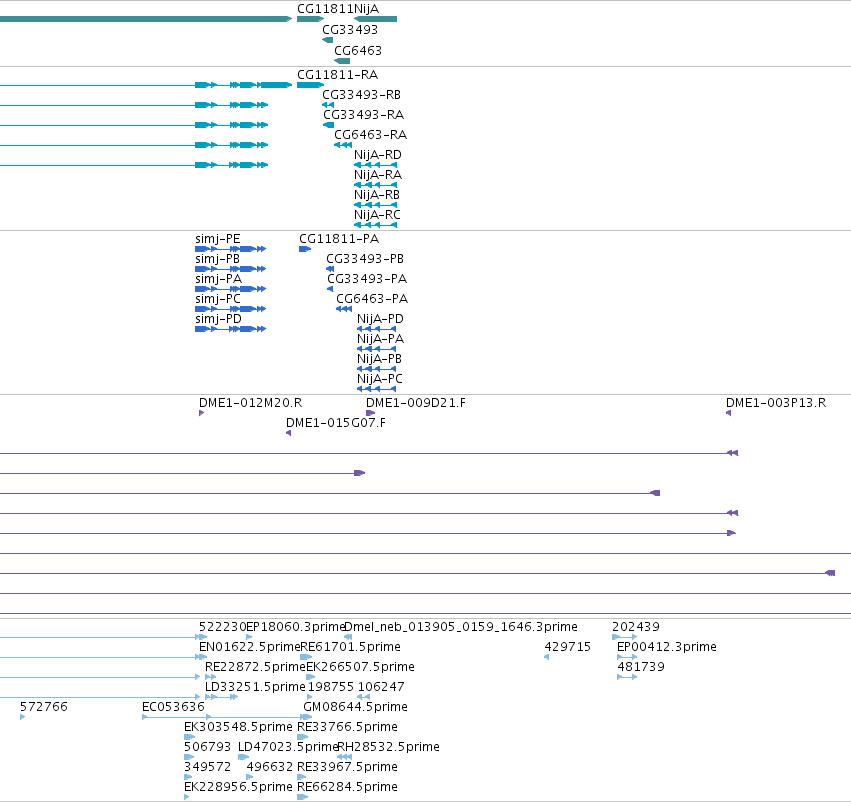Select the CG6463-PA protein label
The image size is (851, 802).
click(372, 298)
